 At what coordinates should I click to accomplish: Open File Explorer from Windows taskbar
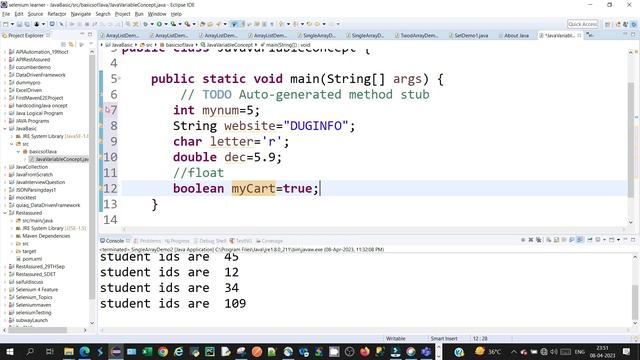tap(69, 351)
